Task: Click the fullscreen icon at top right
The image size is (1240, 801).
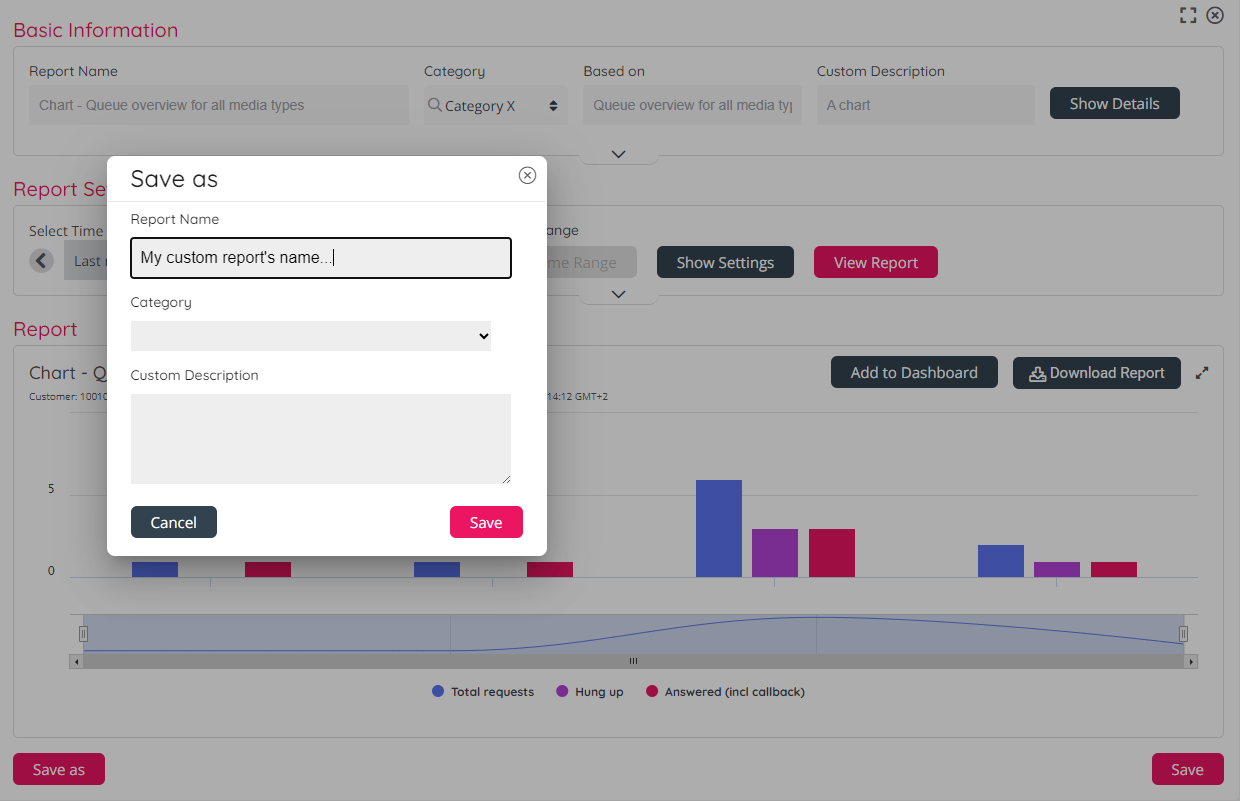Action: click(1188, 15)
